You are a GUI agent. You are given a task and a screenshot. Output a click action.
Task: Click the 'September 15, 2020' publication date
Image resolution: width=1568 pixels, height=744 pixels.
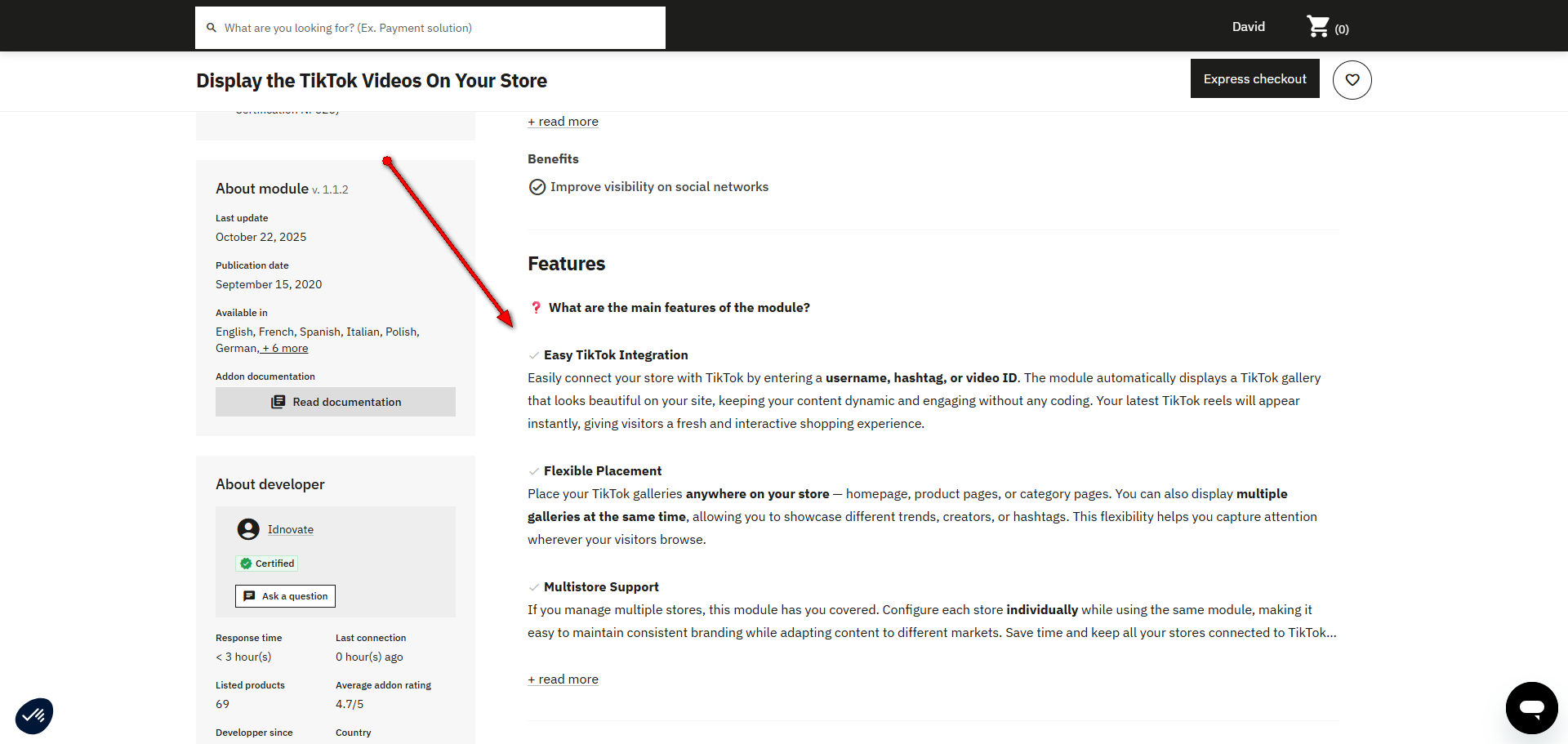(269, 284)
